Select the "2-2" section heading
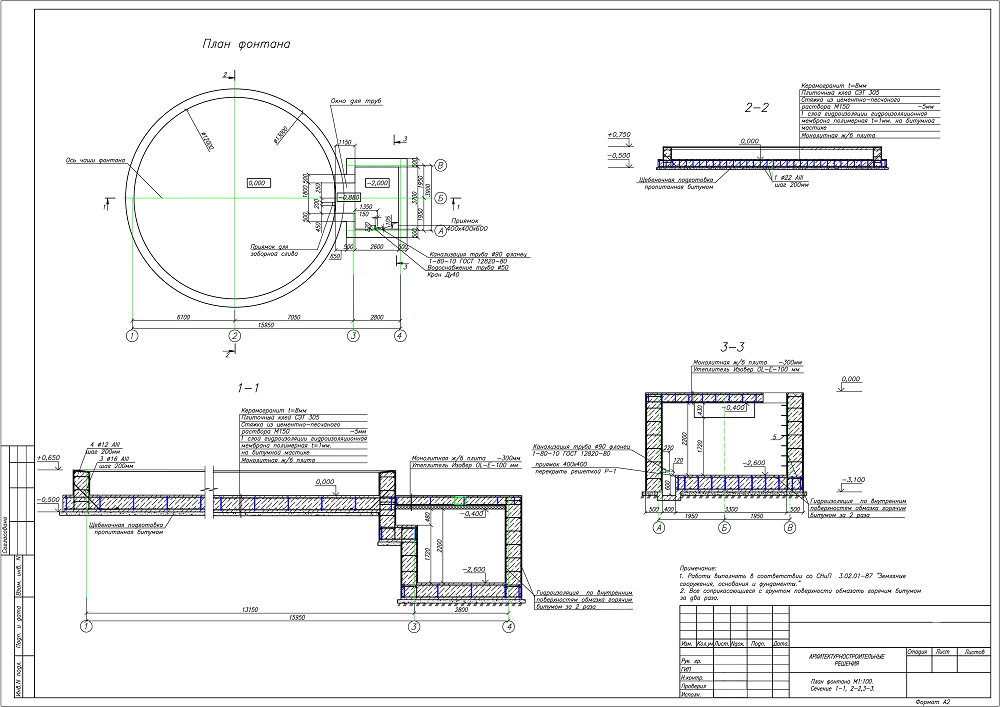This screenshot has width=1000, height=707. click(757, 108)
